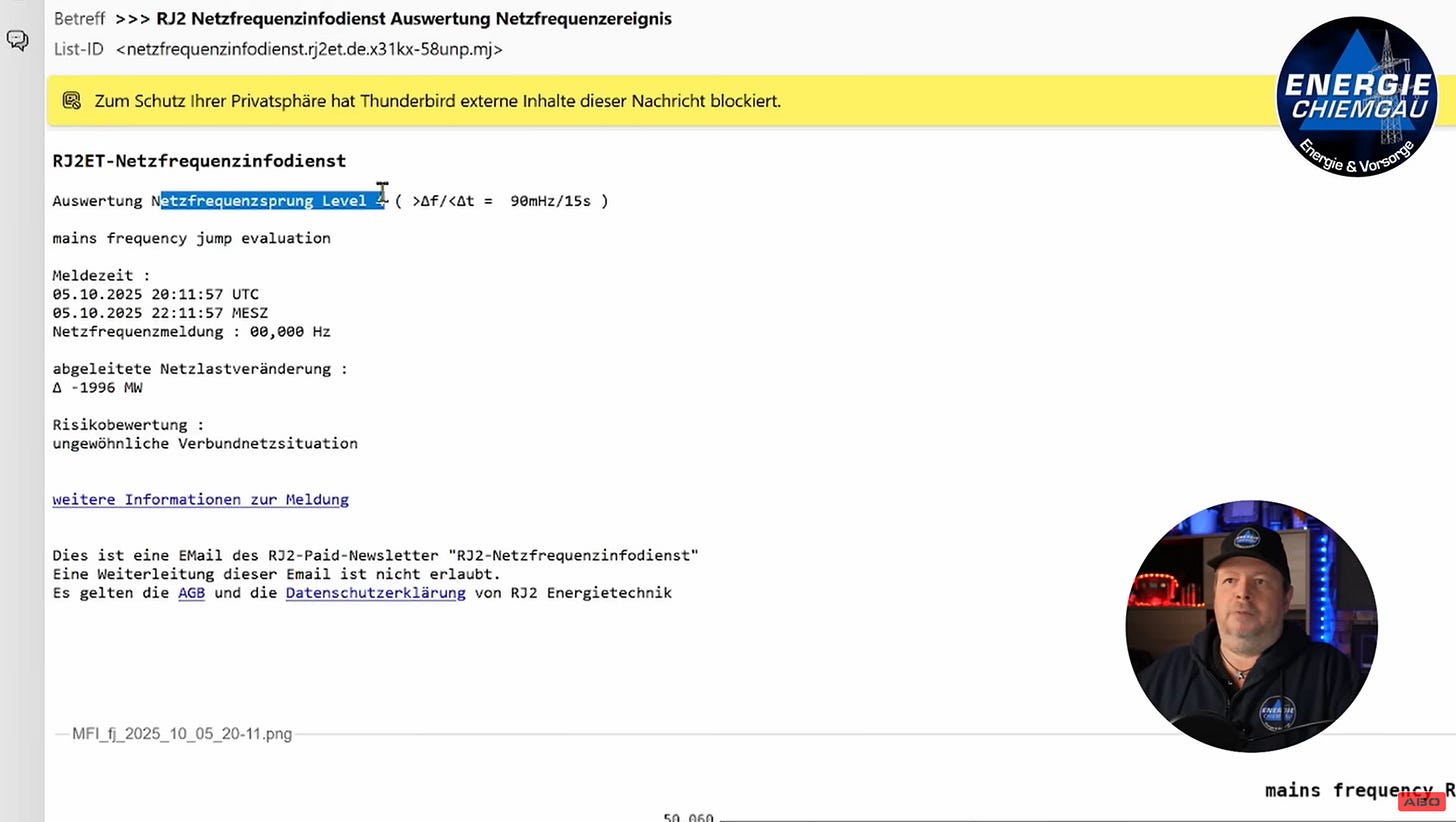1456x822 pixels.
Task: Click the presenter webcam video circle
Action: tap(1251, 626)
